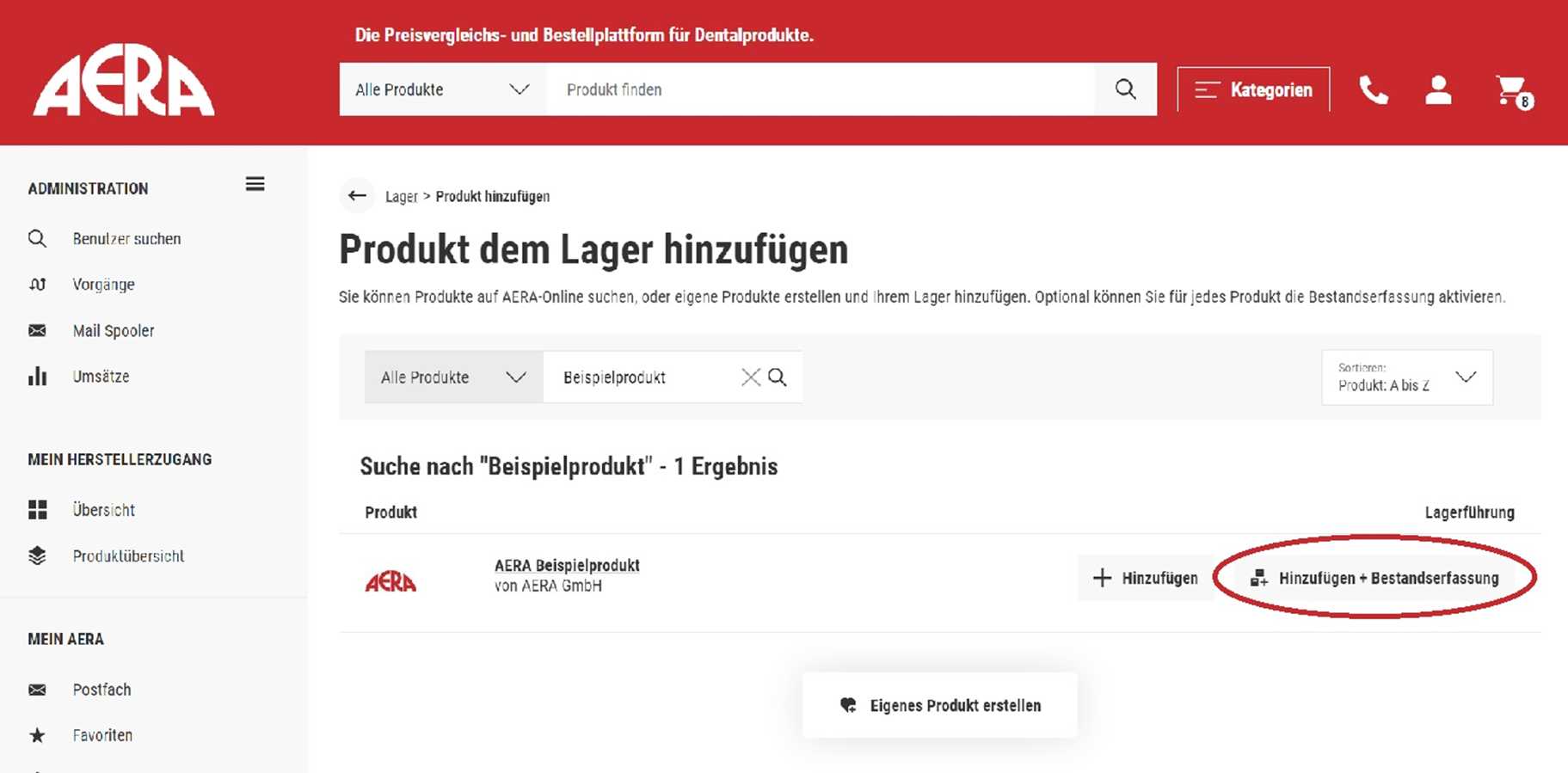Viewport: 1568px width, 773px height.
Task: Open Umsätze in sidebar
Action: (x=101, y=376)
